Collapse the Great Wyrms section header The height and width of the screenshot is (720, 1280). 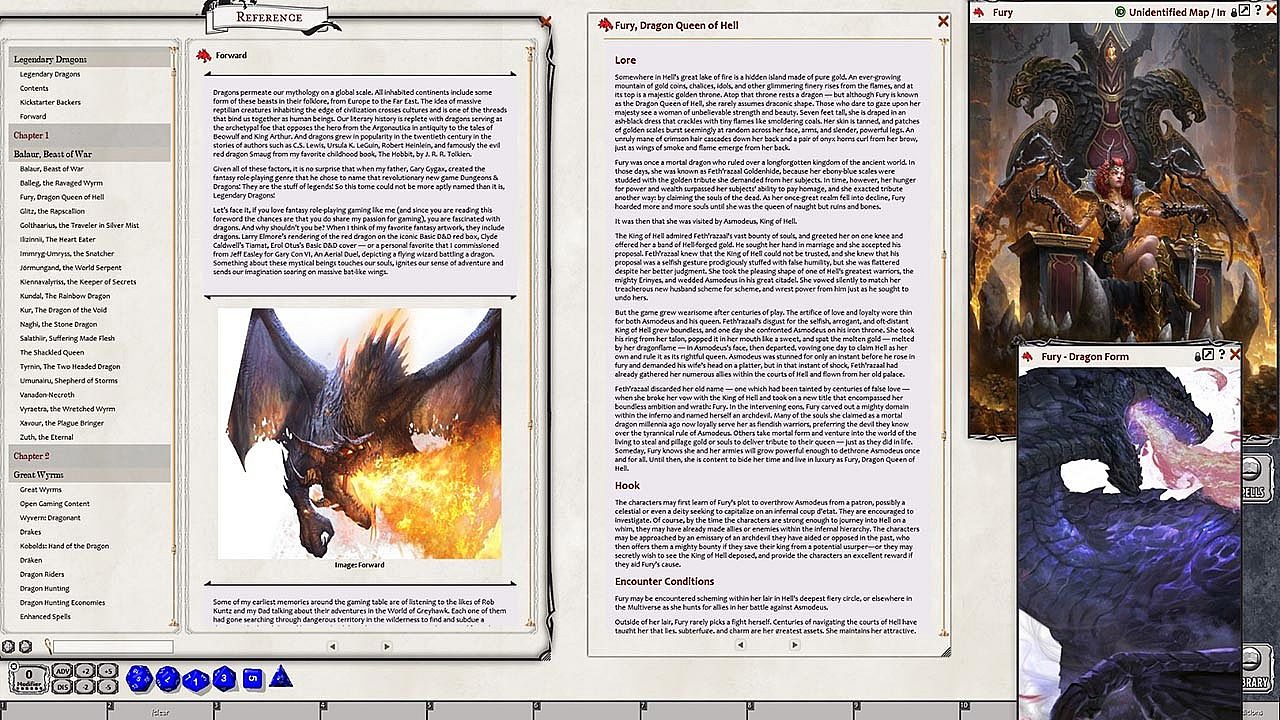click(x=91, y=475)
